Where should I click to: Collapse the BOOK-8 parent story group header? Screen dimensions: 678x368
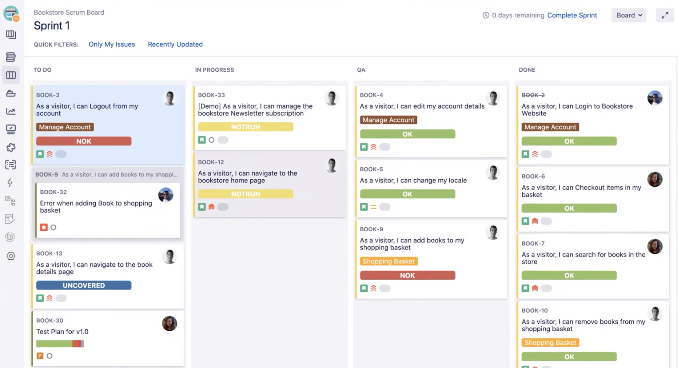107,174
